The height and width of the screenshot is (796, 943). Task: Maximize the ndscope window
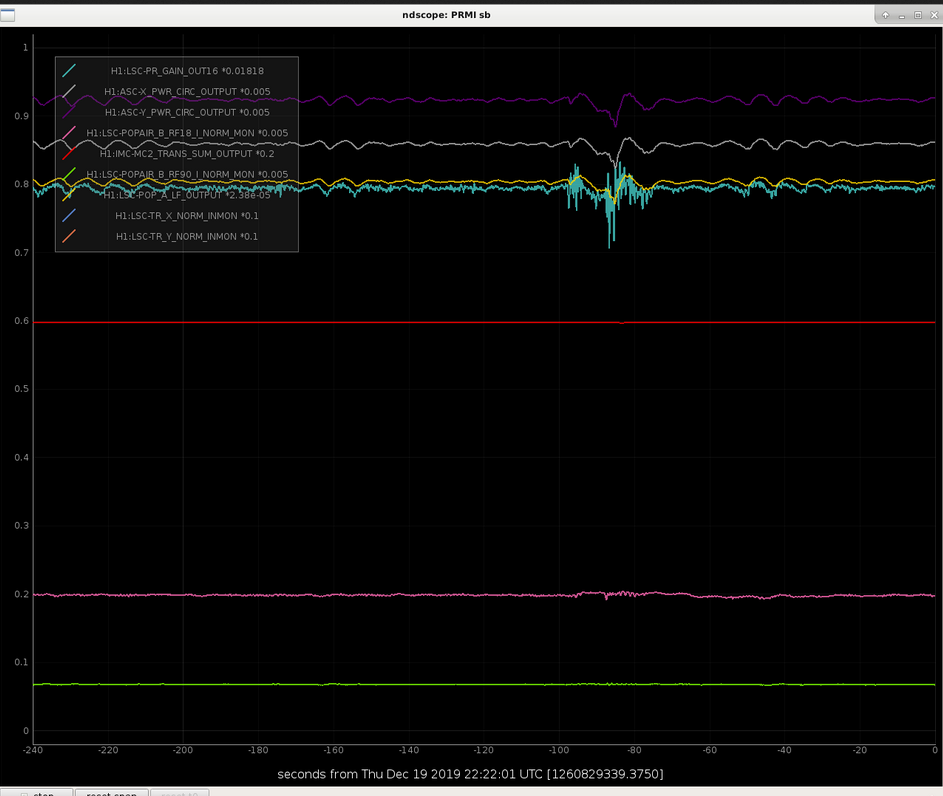pyautogui.click(x=918, y=15)
